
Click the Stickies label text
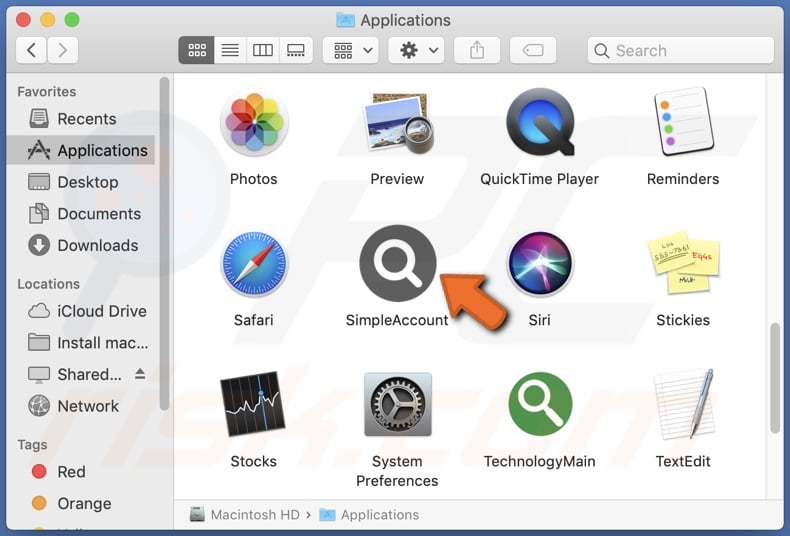click(683, 320)
